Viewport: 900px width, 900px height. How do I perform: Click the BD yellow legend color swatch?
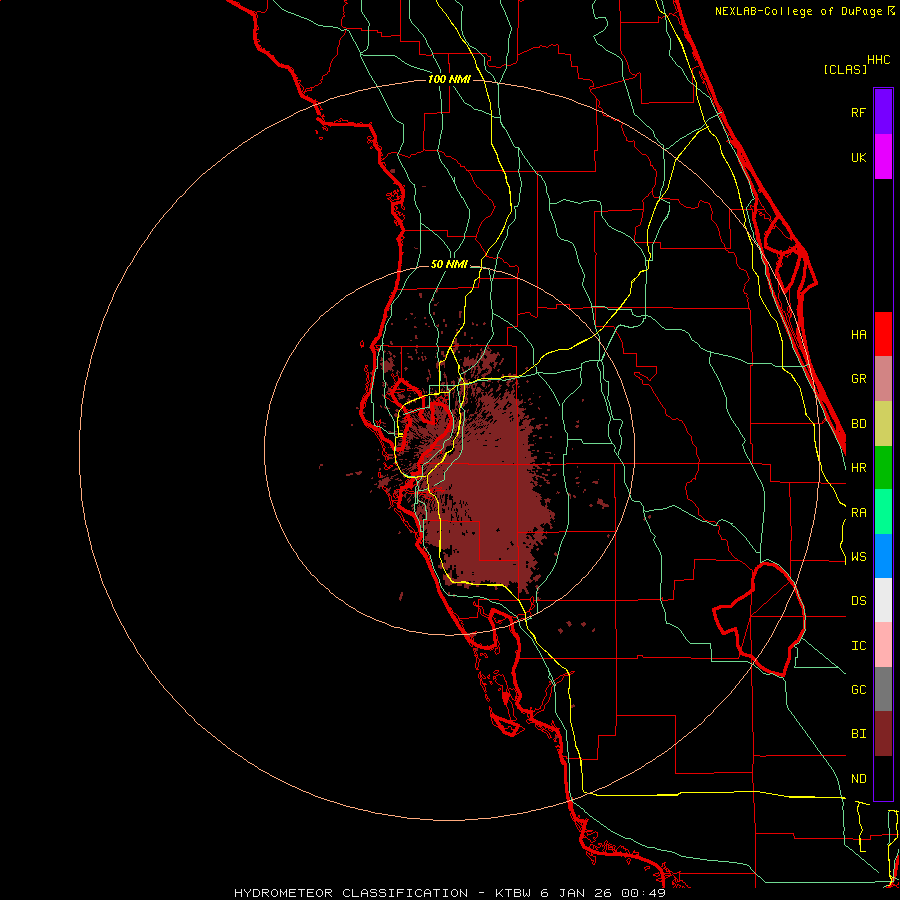[883, 424]
